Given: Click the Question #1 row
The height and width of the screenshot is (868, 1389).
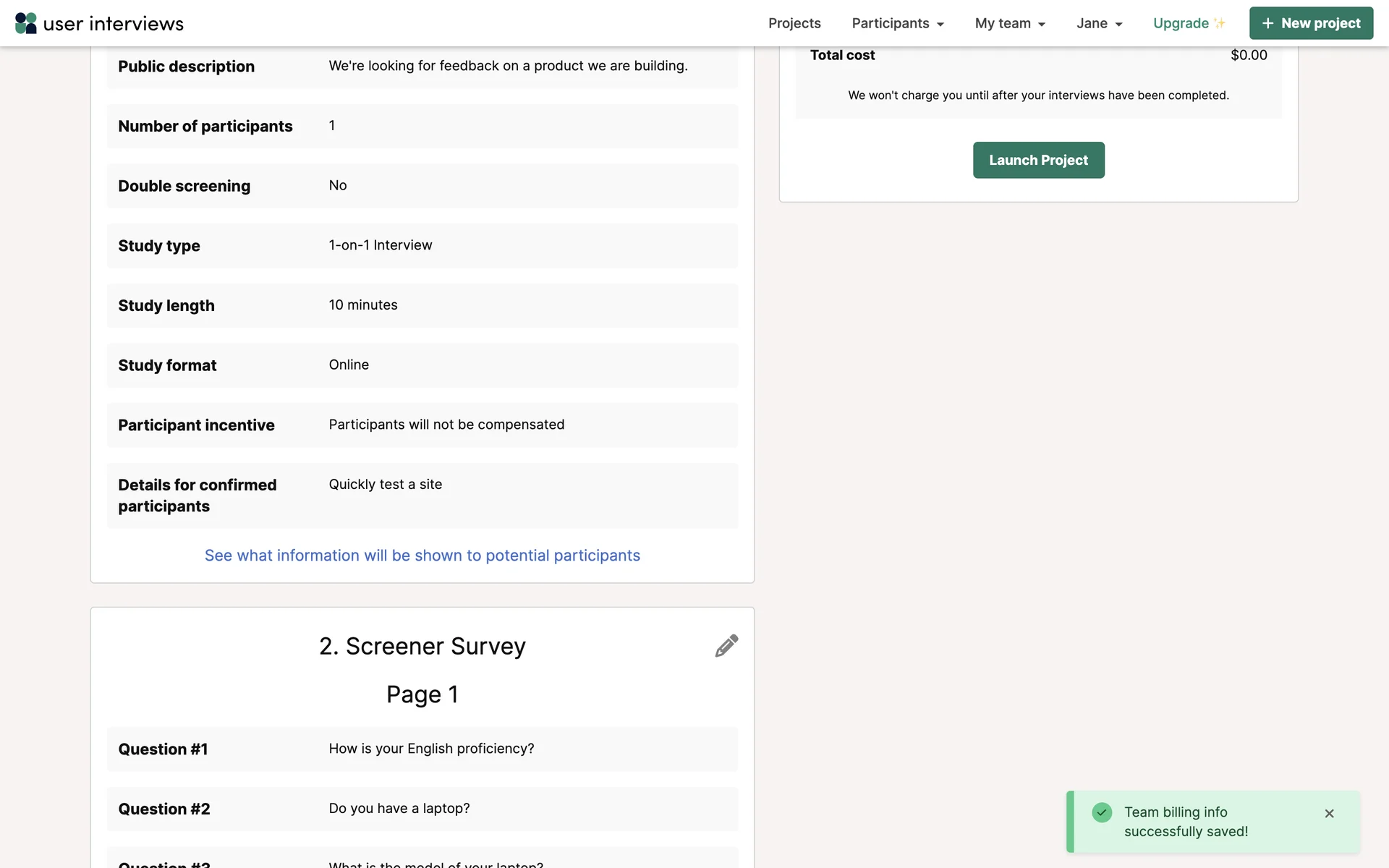Looking at the screenshot, I should [x=422, y=749].
